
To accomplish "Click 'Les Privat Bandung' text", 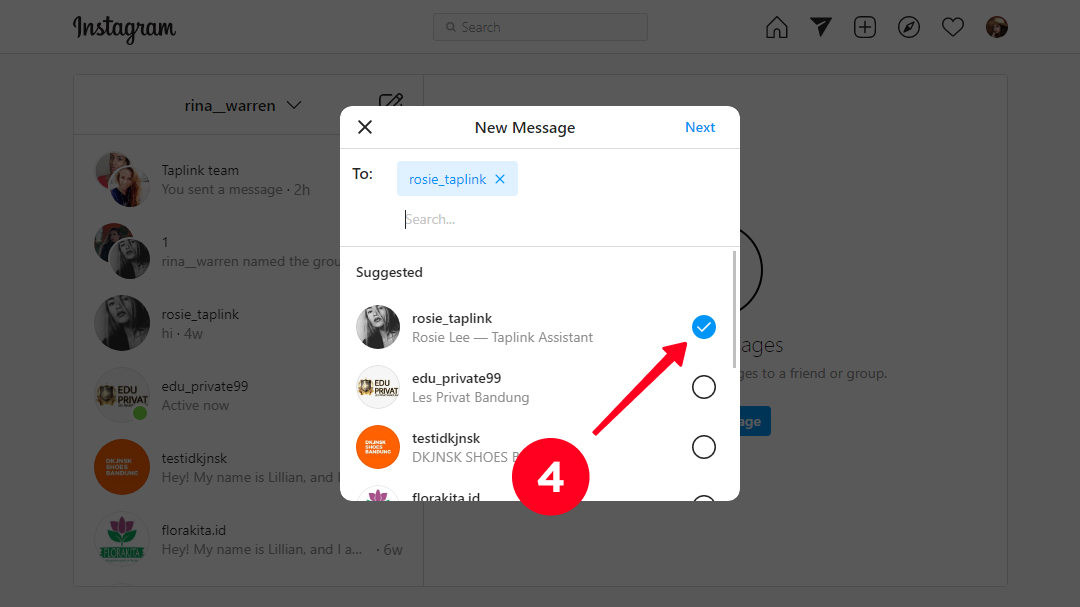I will pyautogui.click(x=470, y=398).
